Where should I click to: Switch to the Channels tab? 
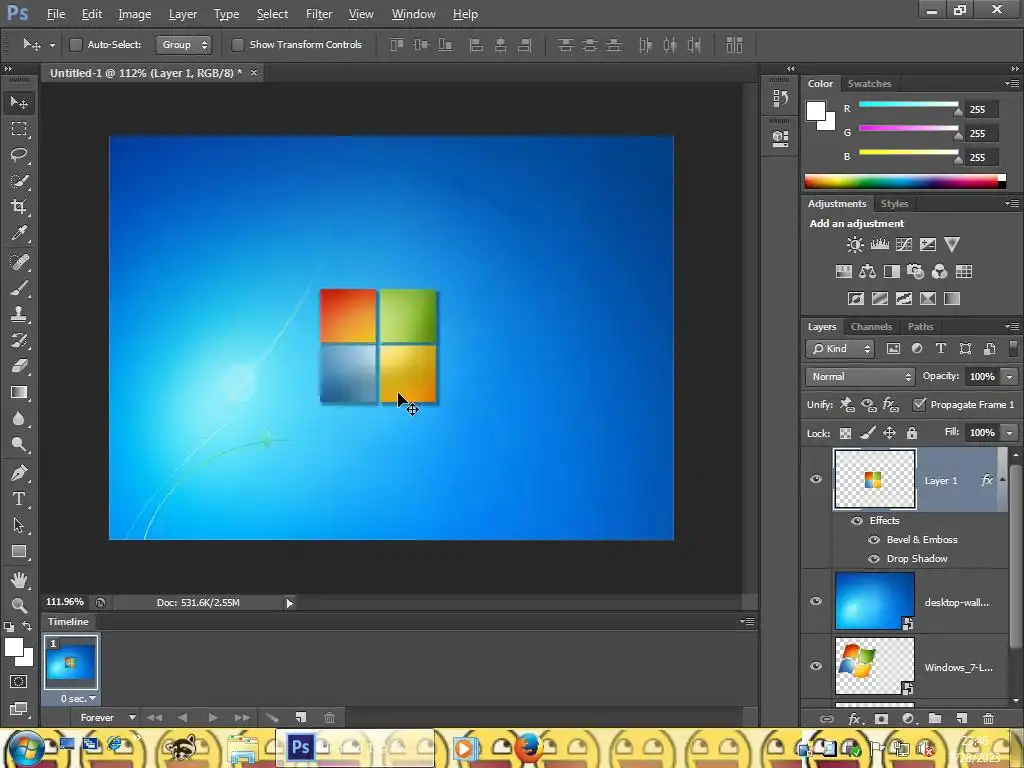[871, 327]
